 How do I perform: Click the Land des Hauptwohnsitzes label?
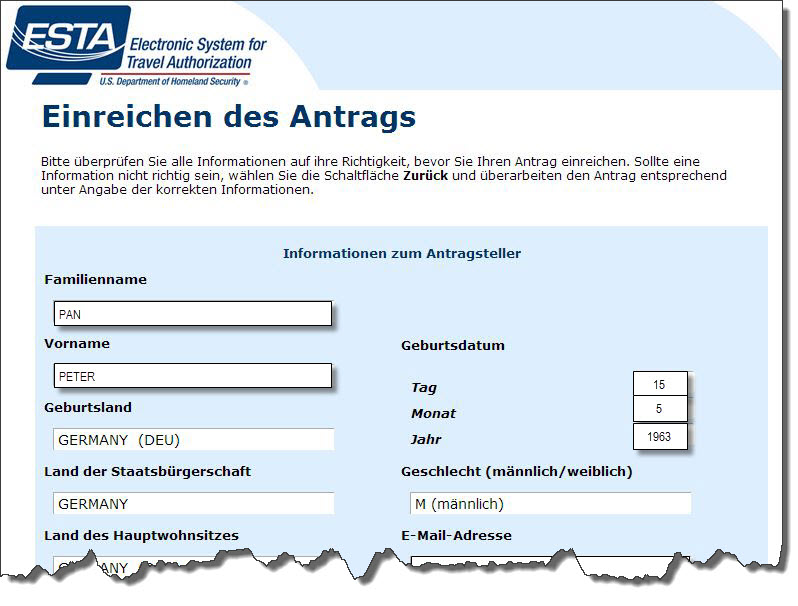pos(141,536)
